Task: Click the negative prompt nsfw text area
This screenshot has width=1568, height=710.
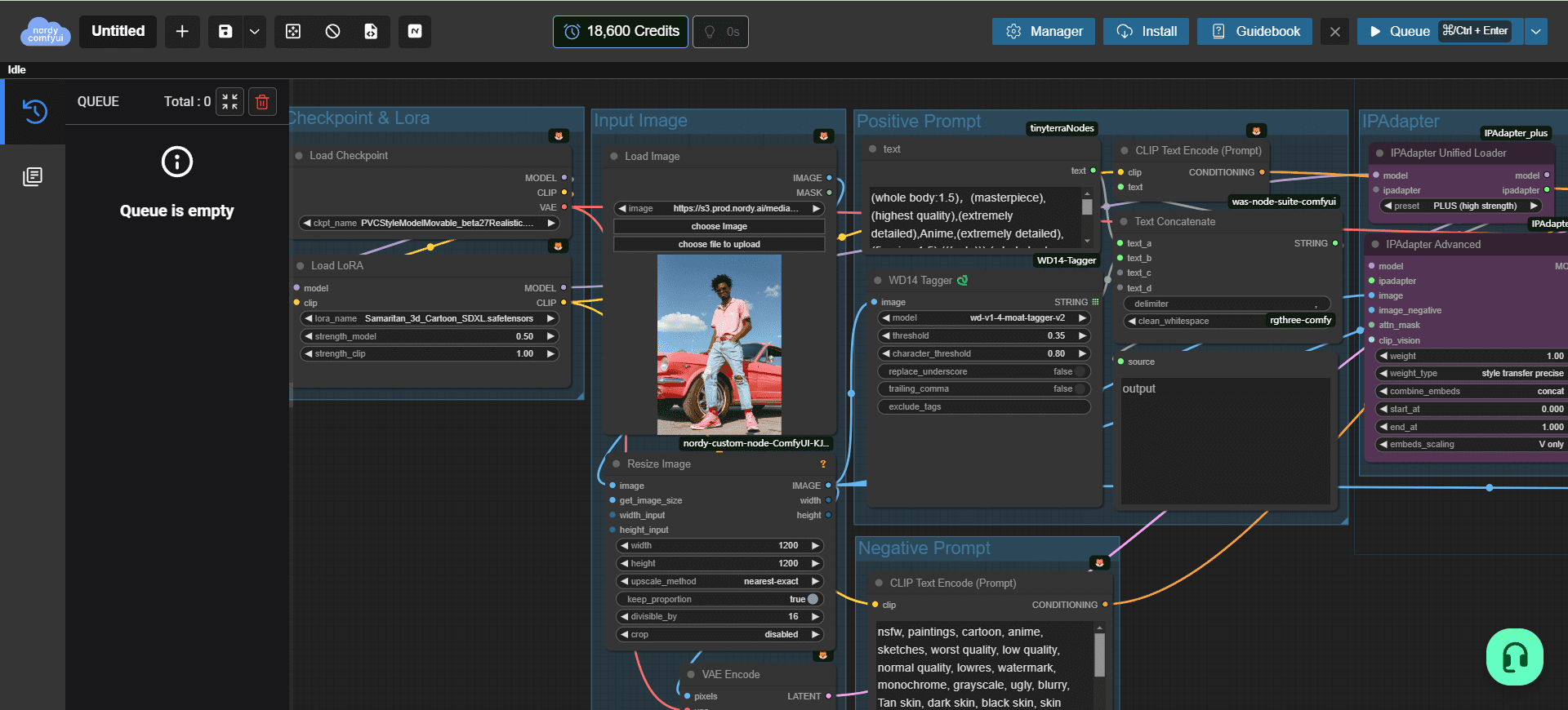Action: tap(982, 666)
